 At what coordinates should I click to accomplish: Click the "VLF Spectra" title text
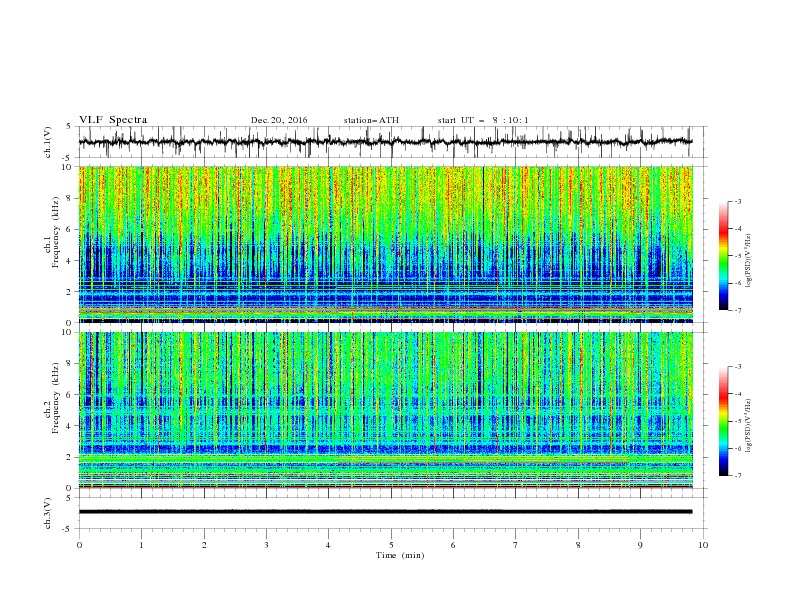113,120
